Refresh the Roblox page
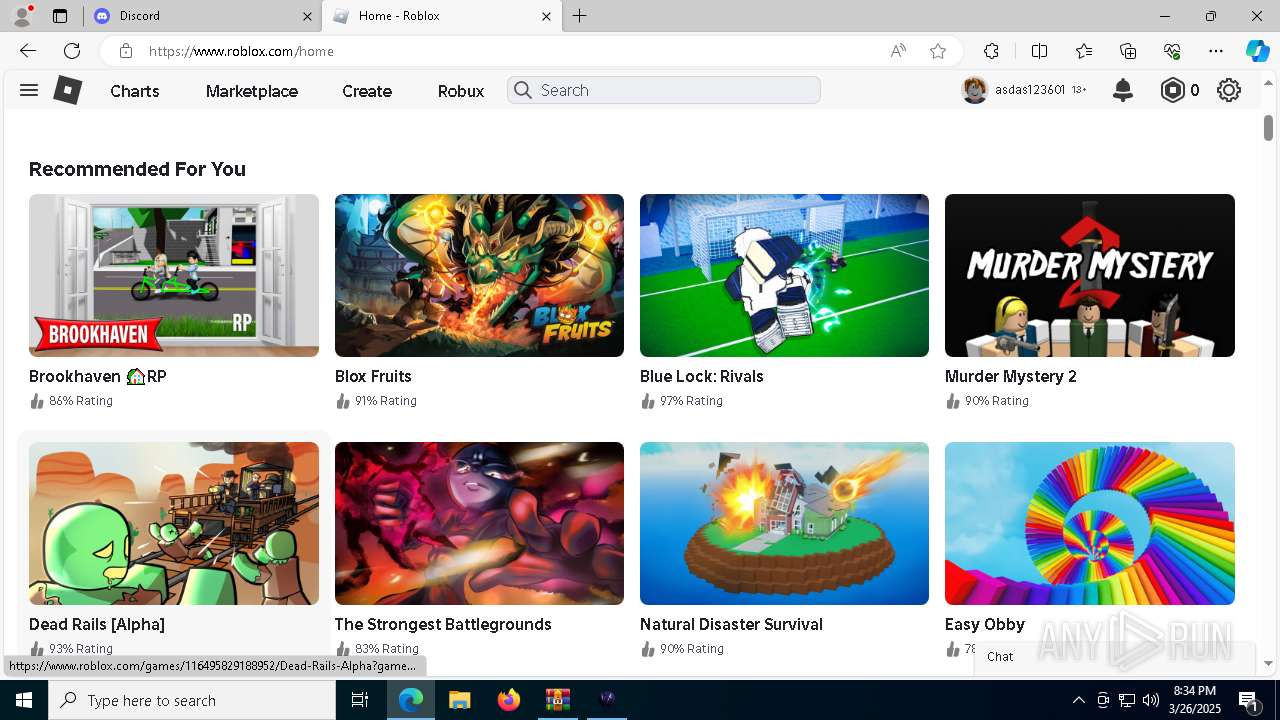Viewport: 1280px width, 720px height. (x=72, y=51)
